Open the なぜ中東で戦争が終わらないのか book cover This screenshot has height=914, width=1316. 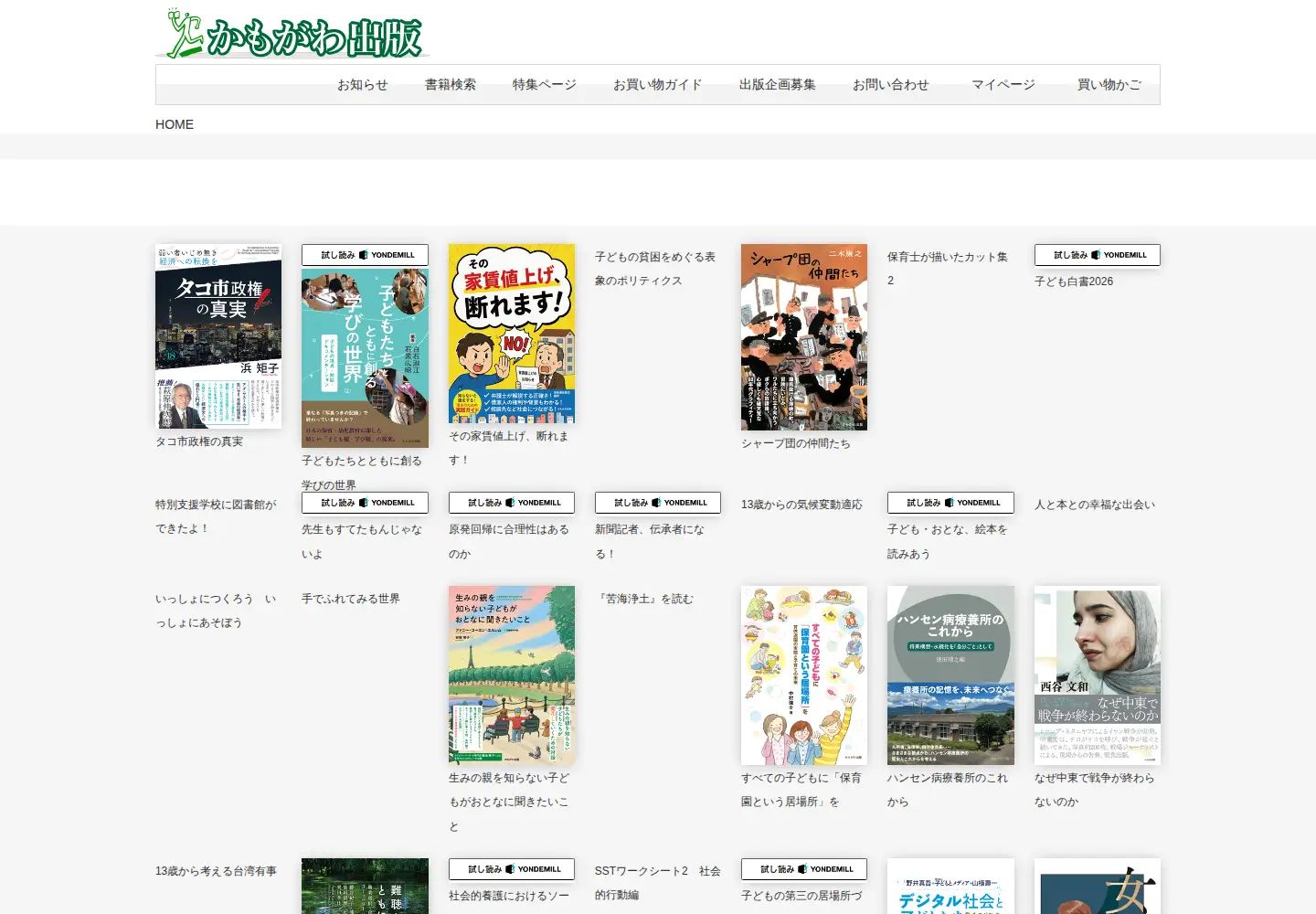pos(1098,675)
